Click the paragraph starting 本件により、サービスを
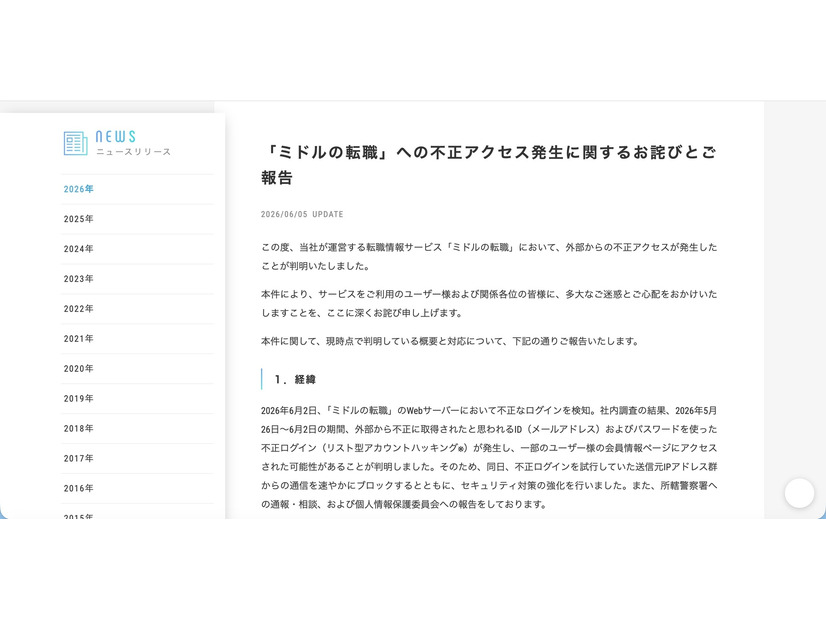The image size is (826, 620). pyautogui.click(x=489, y=303)
